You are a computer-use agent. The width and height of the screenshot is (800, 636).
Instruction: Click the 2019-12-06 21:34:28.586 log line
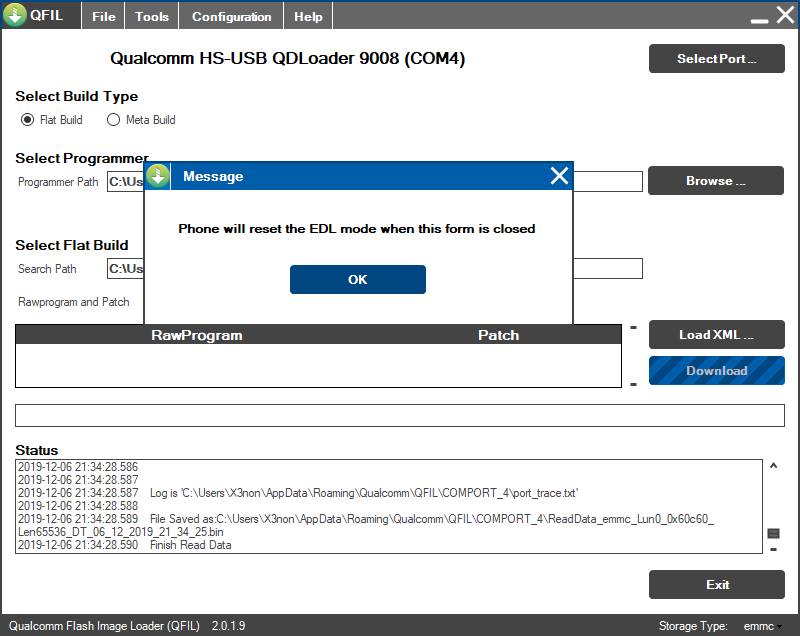tap(78, 467)
